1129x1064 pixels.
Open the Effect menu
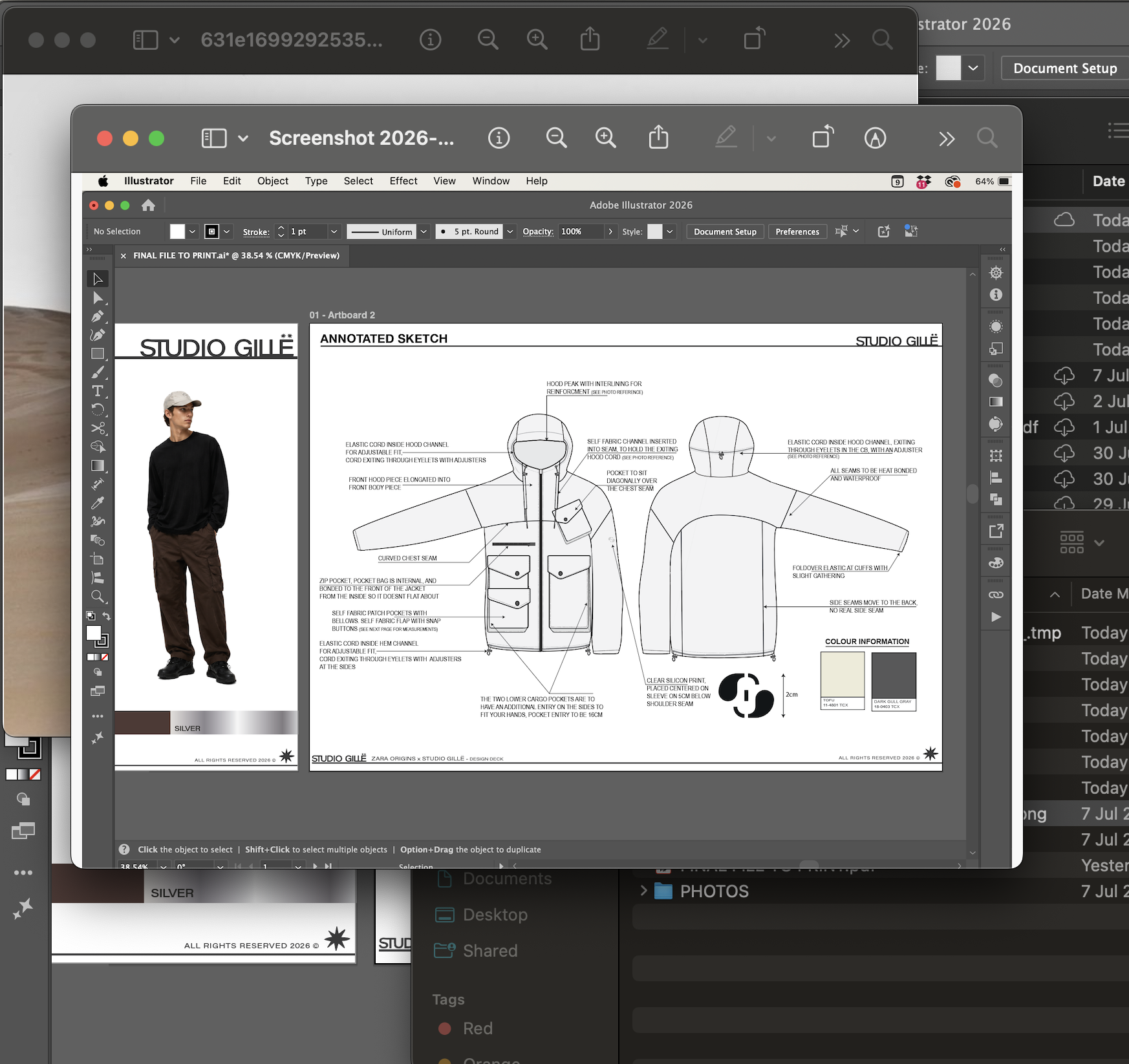pos(403,181)
